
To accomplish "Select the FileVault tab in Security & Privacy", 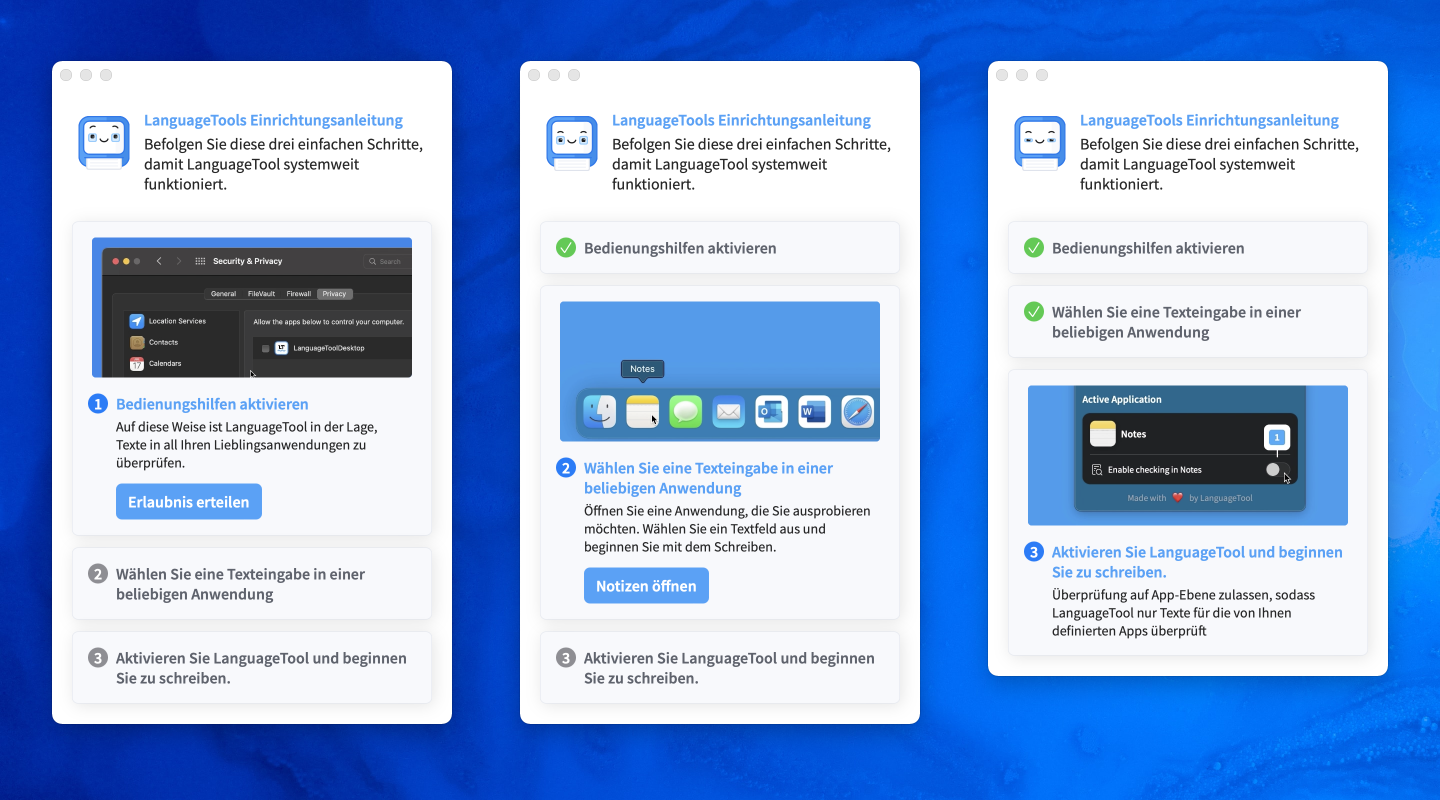I will 261,294.
